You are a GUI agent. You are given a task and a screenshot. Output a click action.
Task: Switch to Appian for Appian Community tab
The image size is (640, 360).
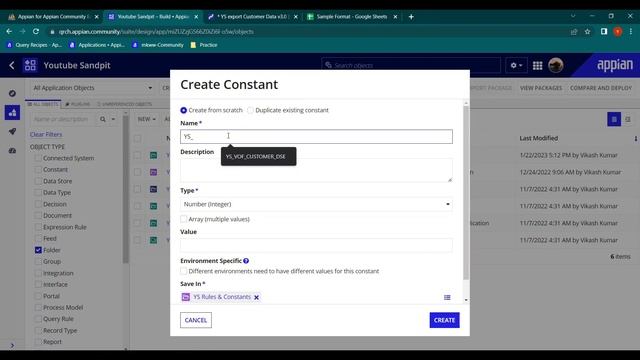53,17
